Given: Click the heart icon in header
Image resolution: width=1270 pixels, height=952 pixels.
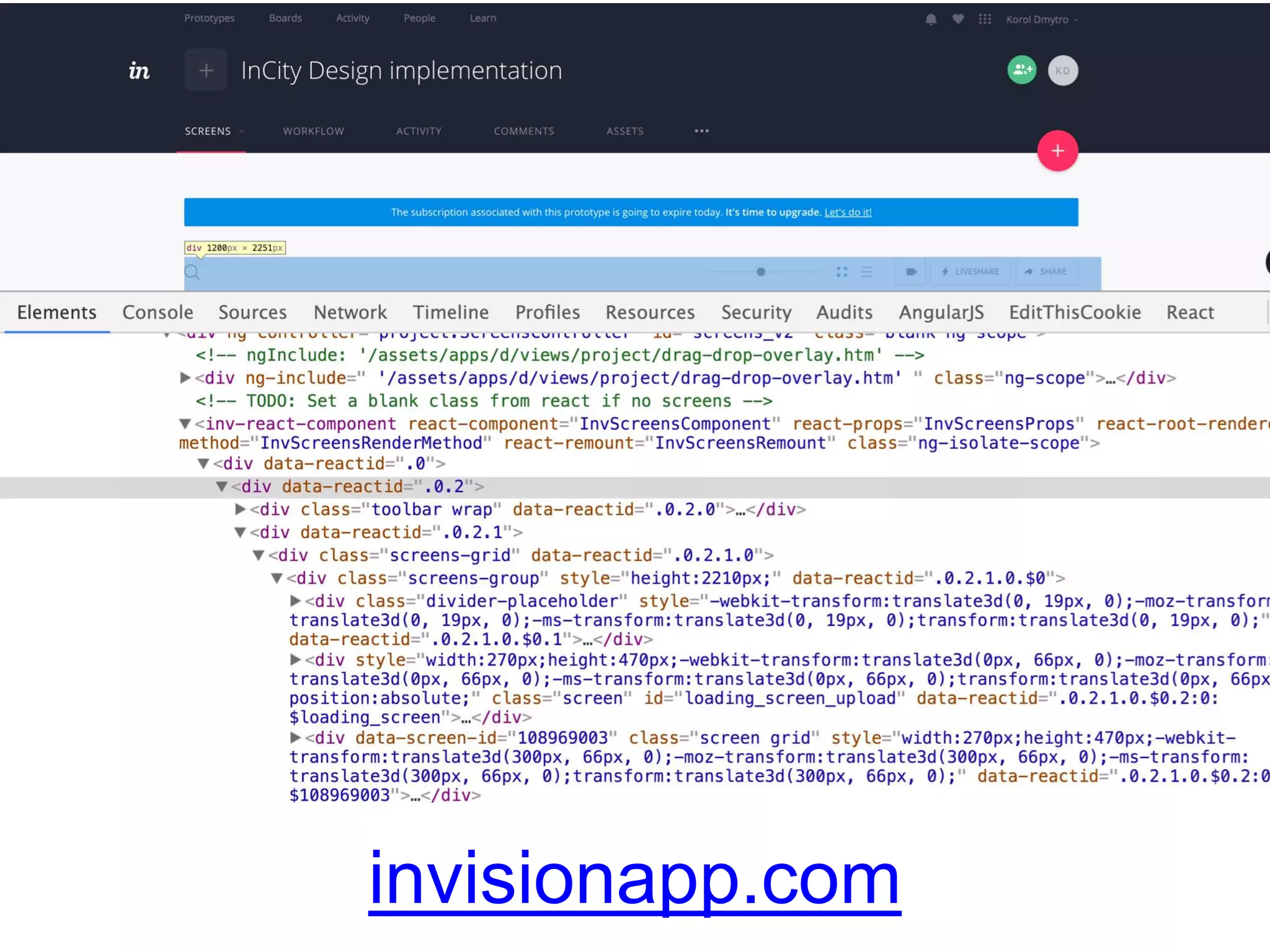Looking at the screenshot, I should click(958, 19).
